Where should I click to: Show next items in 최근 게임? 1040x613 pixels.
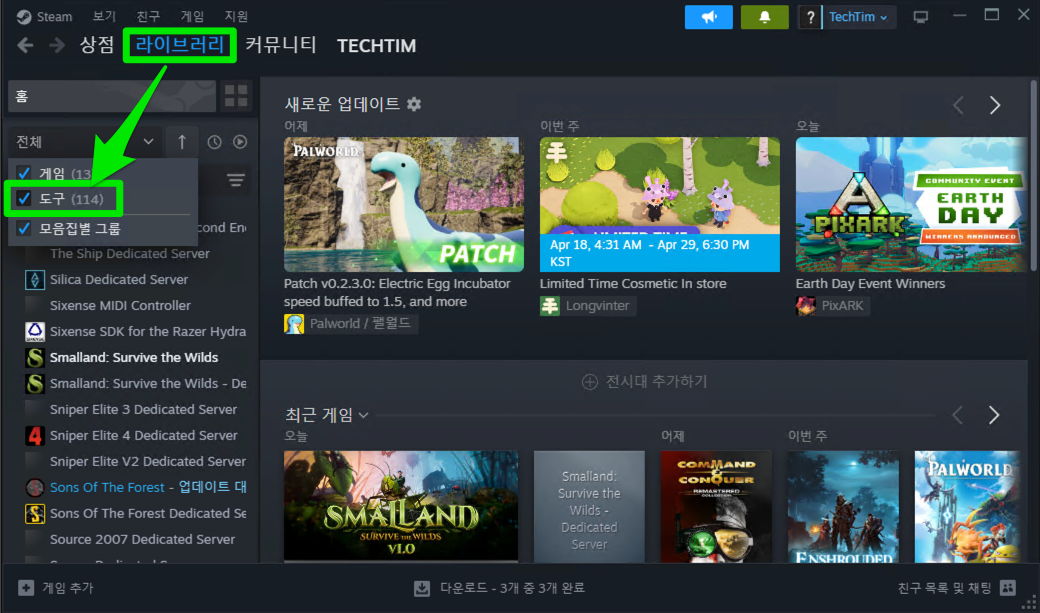pos(994,415)
